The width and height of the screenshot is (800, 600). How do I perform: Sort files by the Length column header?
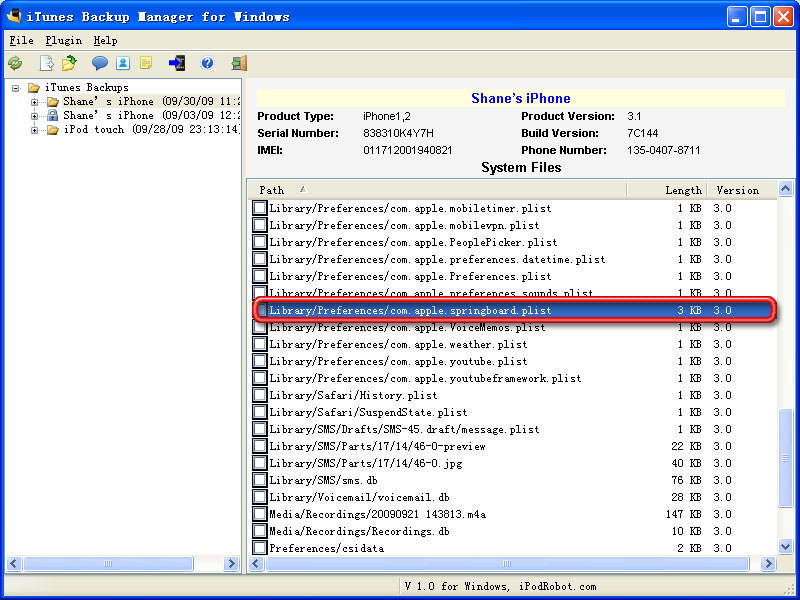pyautogui.click(x=667, y=190)
